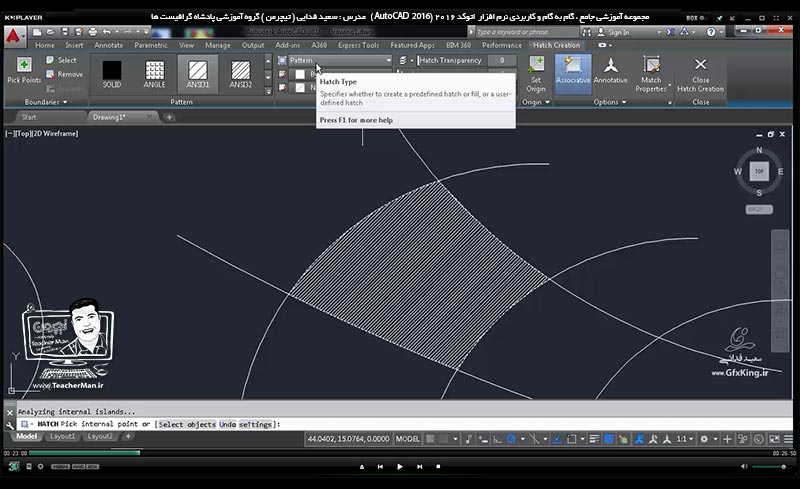This screenshot has height=489, width=800.
Task: Click the Save As quick-access icon
Action: pos(79,32)
